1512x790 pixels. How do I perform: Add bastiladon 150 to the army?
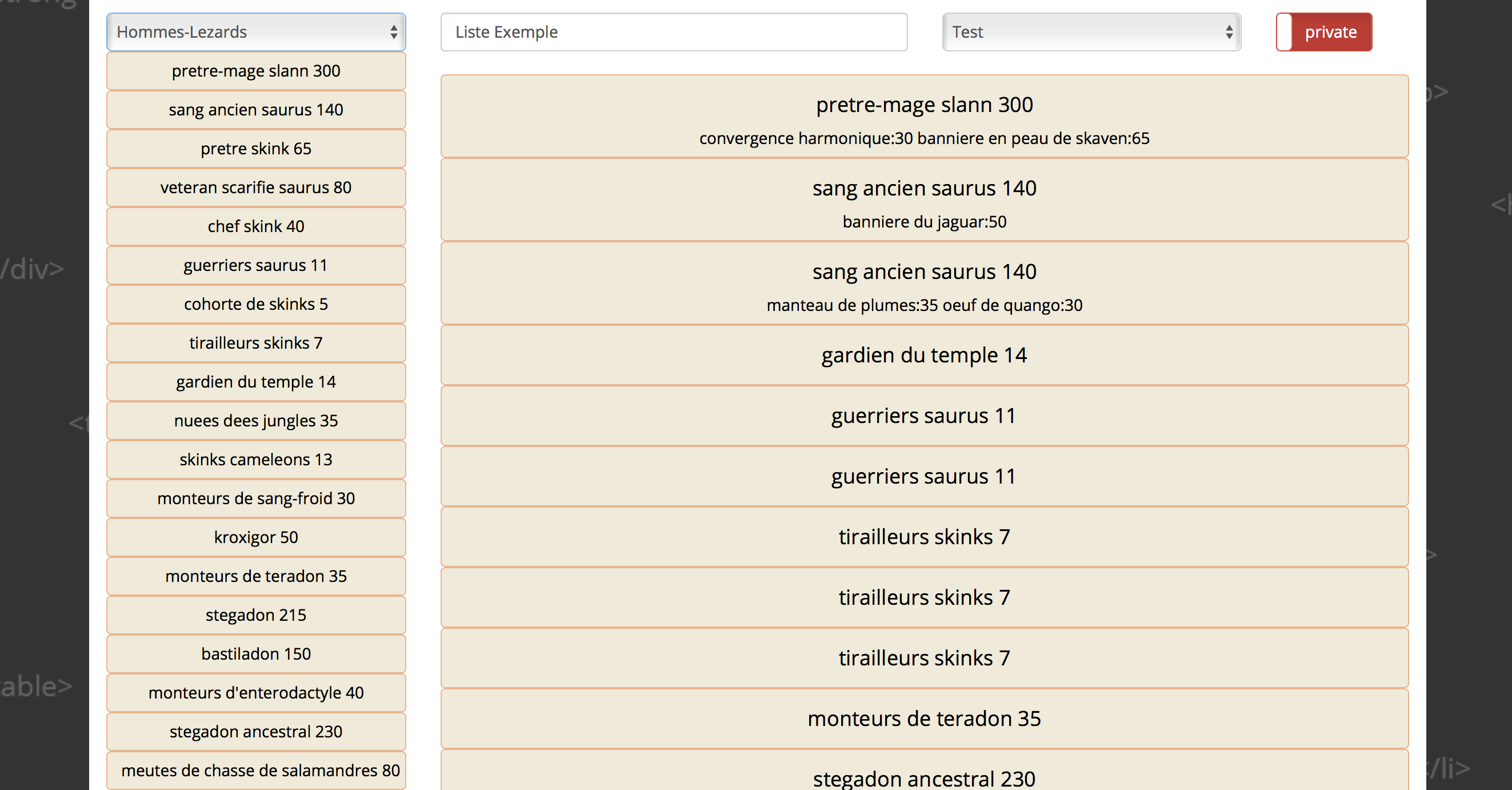(256, 654)
